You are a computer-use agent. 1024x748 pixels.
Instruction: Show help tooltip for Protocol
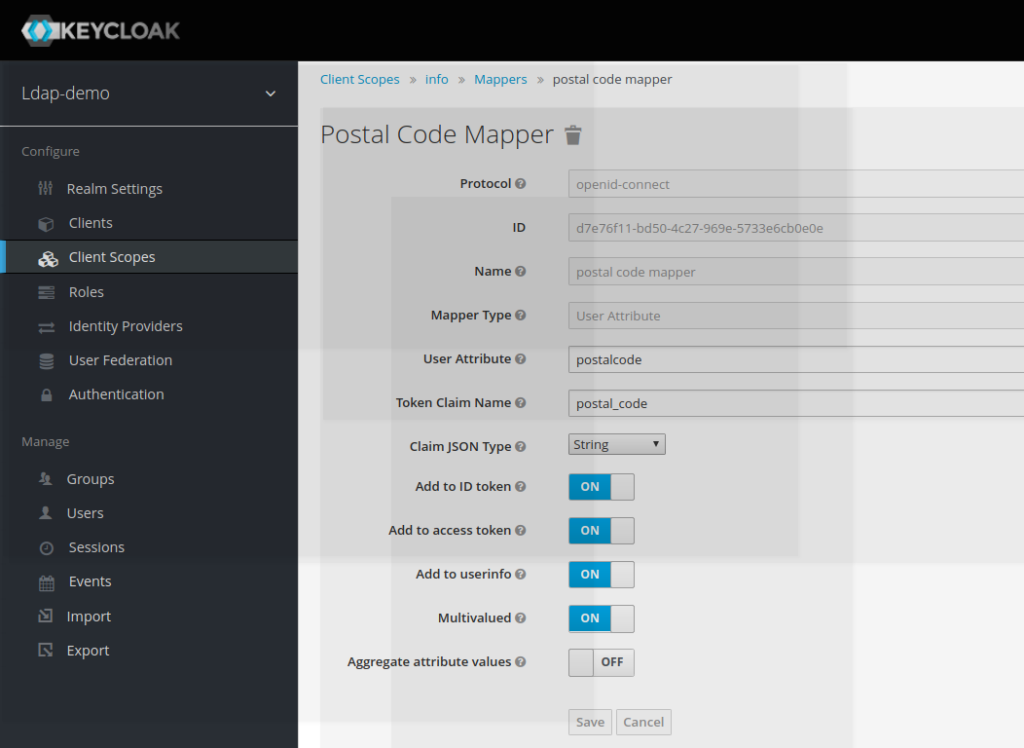[x=520, y=184]
